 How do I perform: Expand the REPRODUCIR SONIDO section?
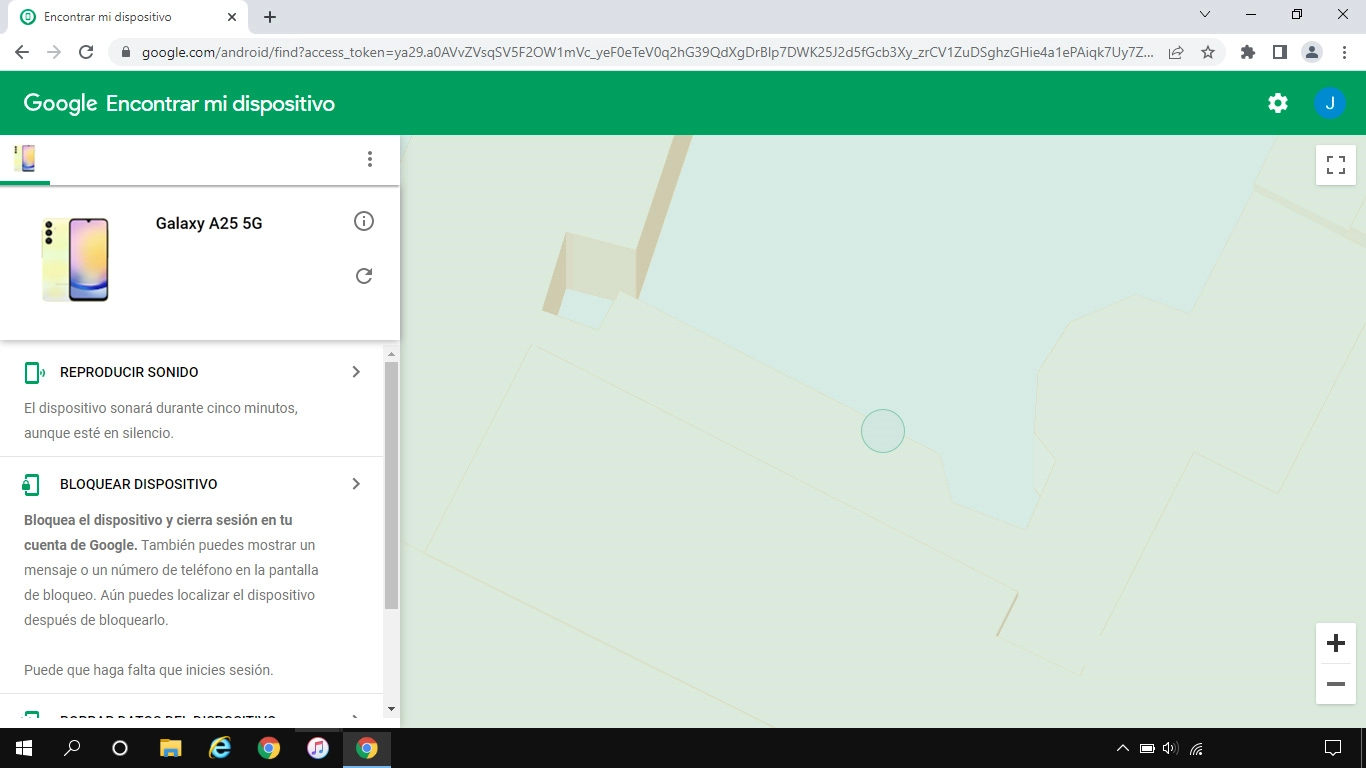[x=355, y=371]
